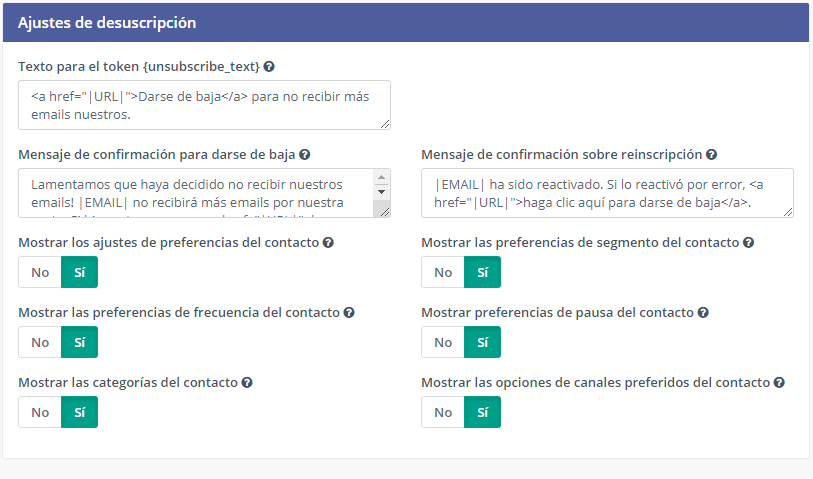Click help icon for preferred channel options
Screen dimensions: 813x479
(x=779, y=382)
